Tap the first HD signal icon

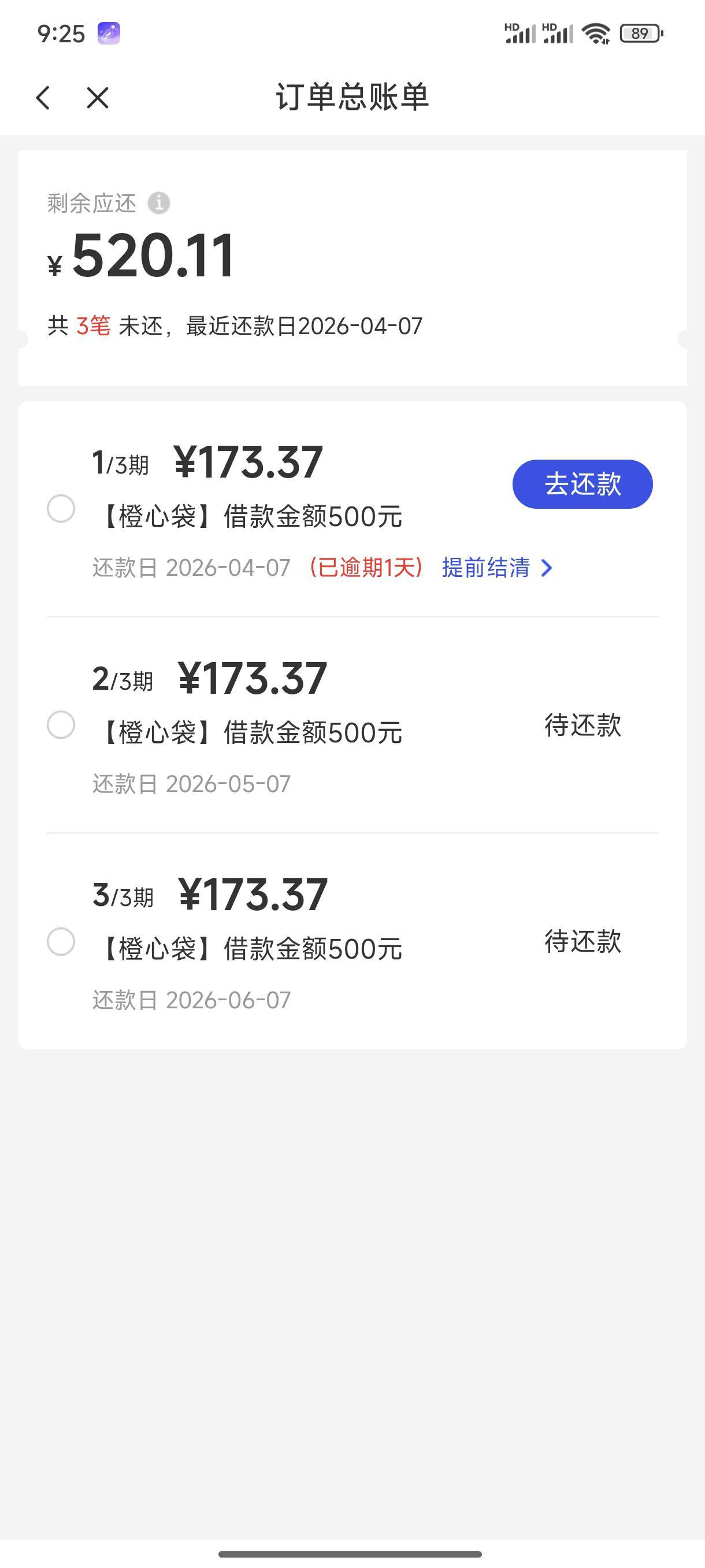point(520,33)
